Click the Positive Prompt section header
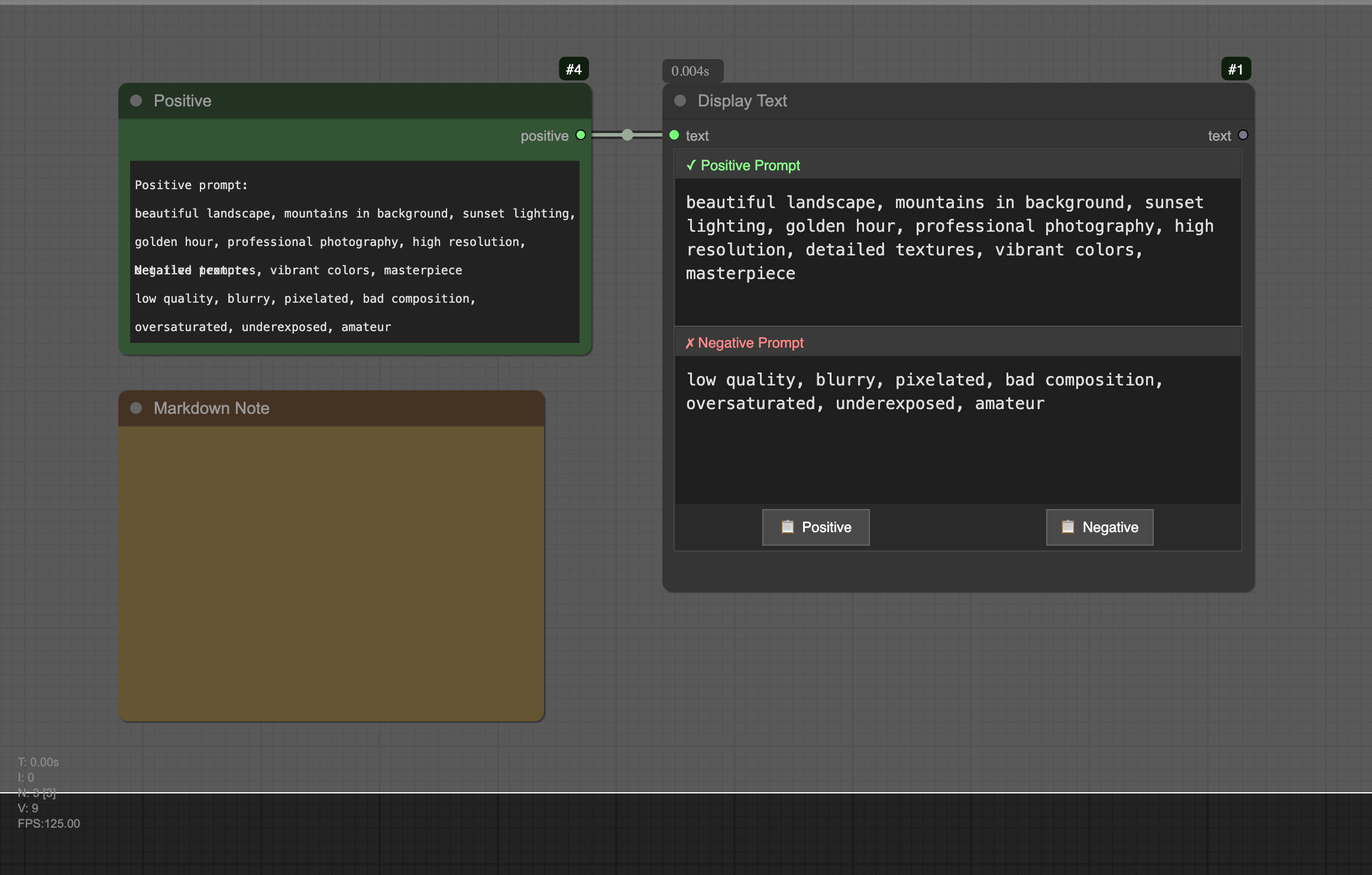This screenshot has width=1372, height=875. (x=958, y=165)
